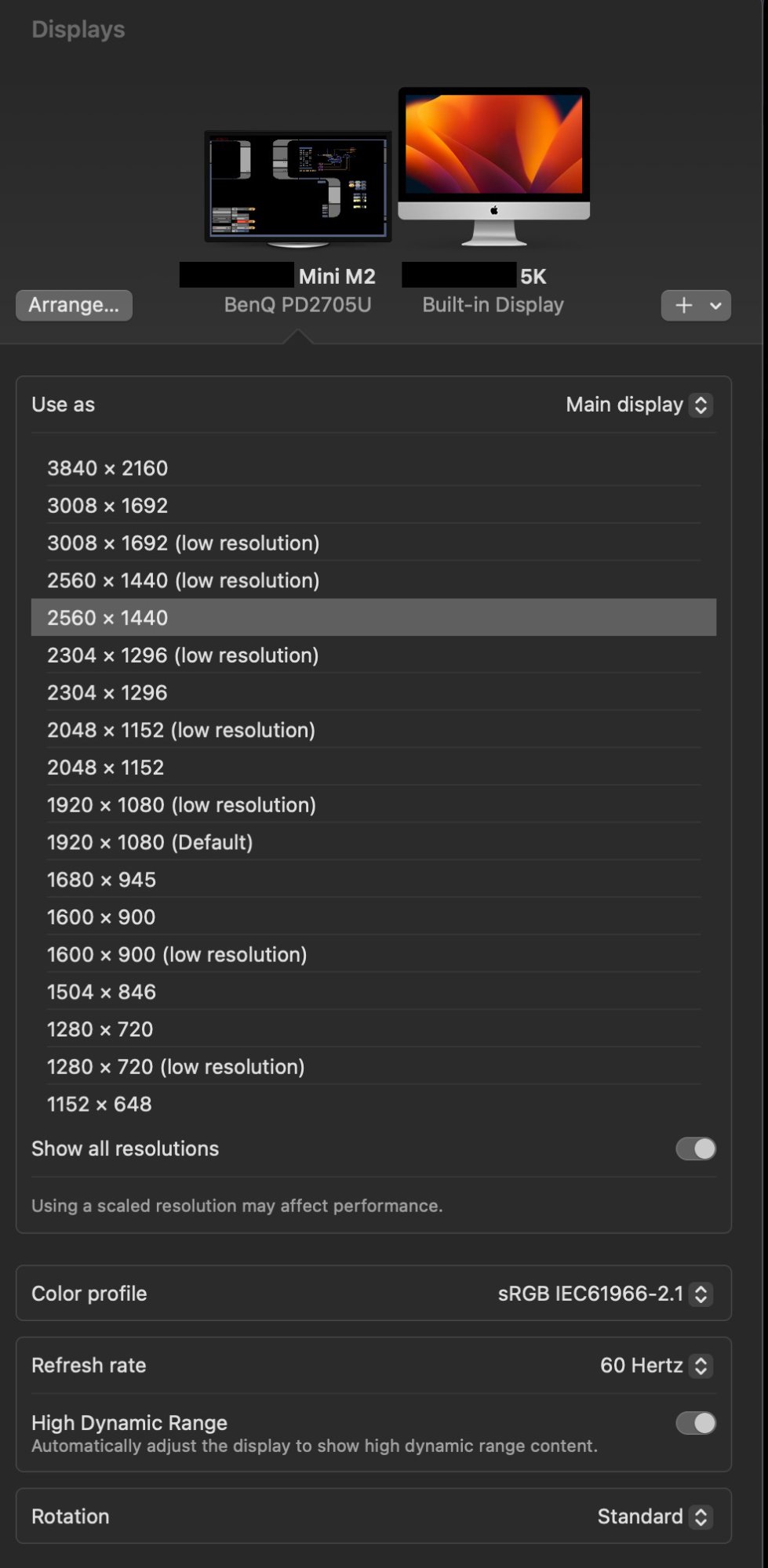768x1568 pixels.
Task: Pick 3008 × 1692 (low resolution) option
Action: pyautogui.click(x=373, y=543)
